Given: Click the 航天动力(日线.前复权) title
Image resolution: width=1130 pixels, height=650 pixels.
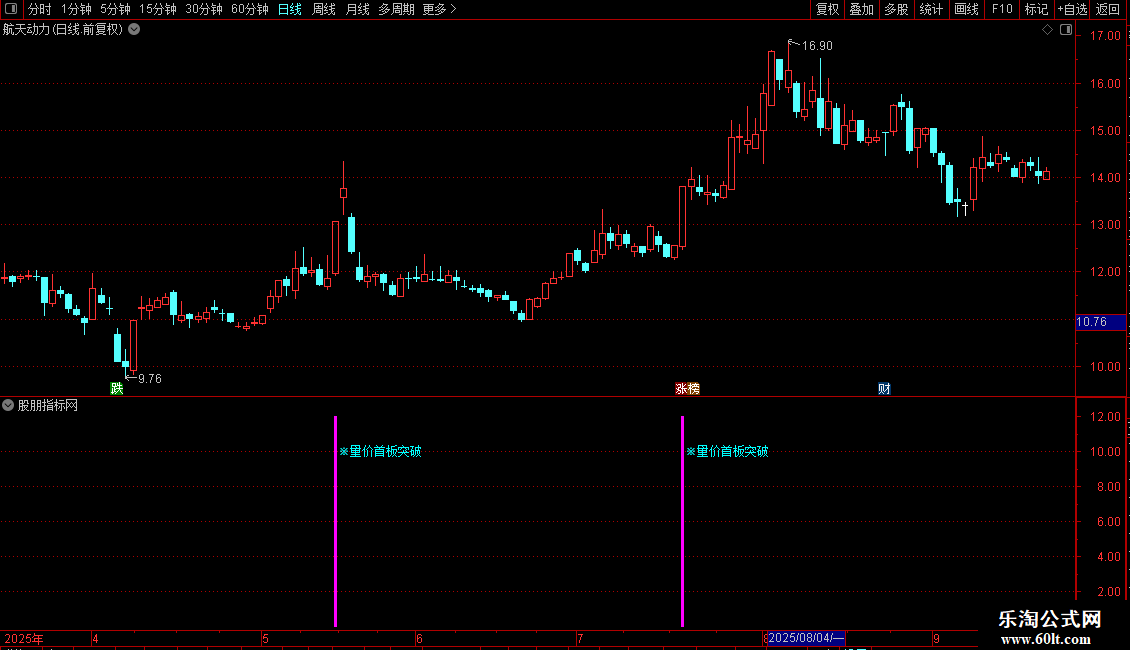Looking at the screenshot, I should (63, 30).
